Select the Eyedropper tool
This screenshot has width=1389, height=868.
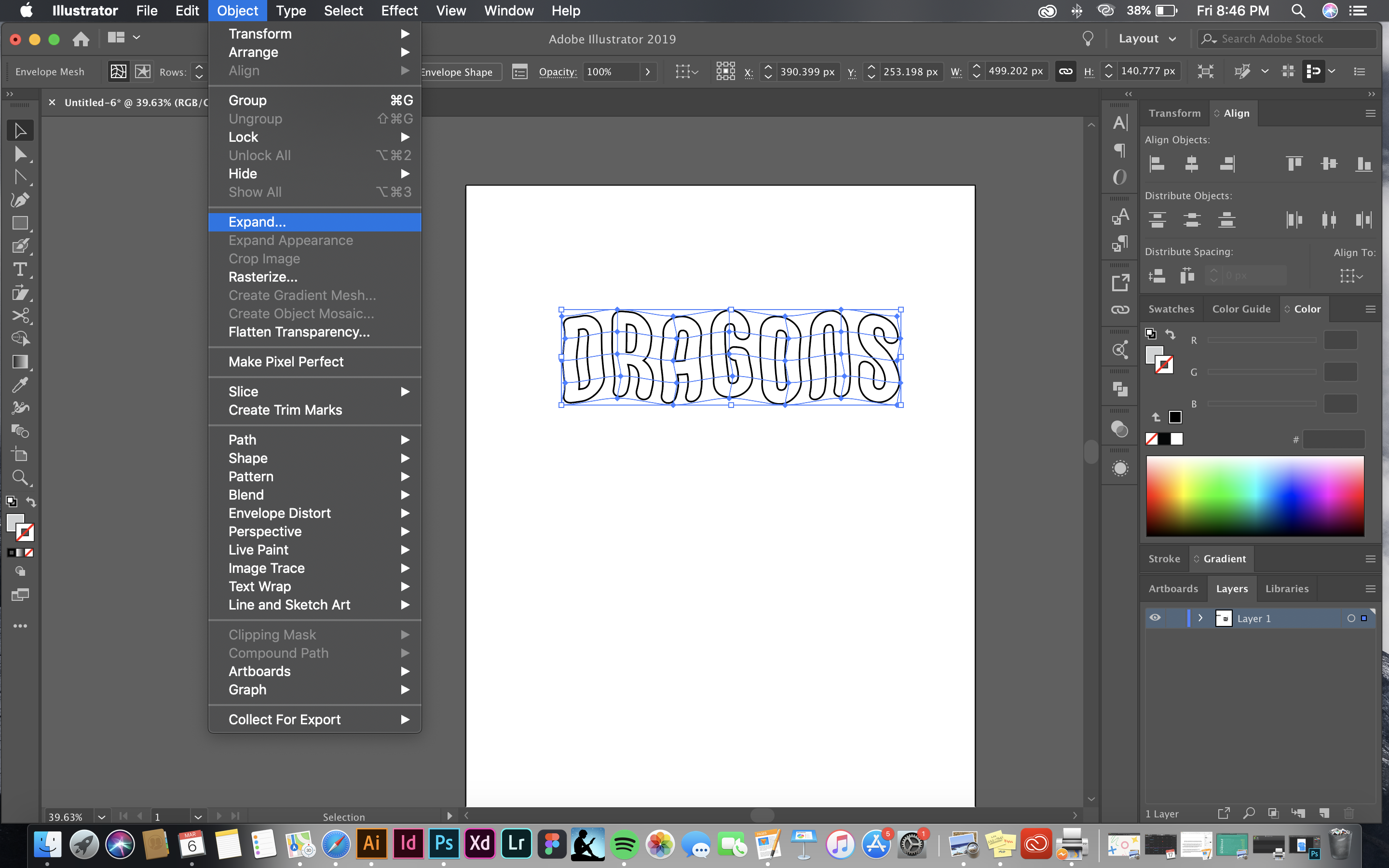click(x=20, y=385)
